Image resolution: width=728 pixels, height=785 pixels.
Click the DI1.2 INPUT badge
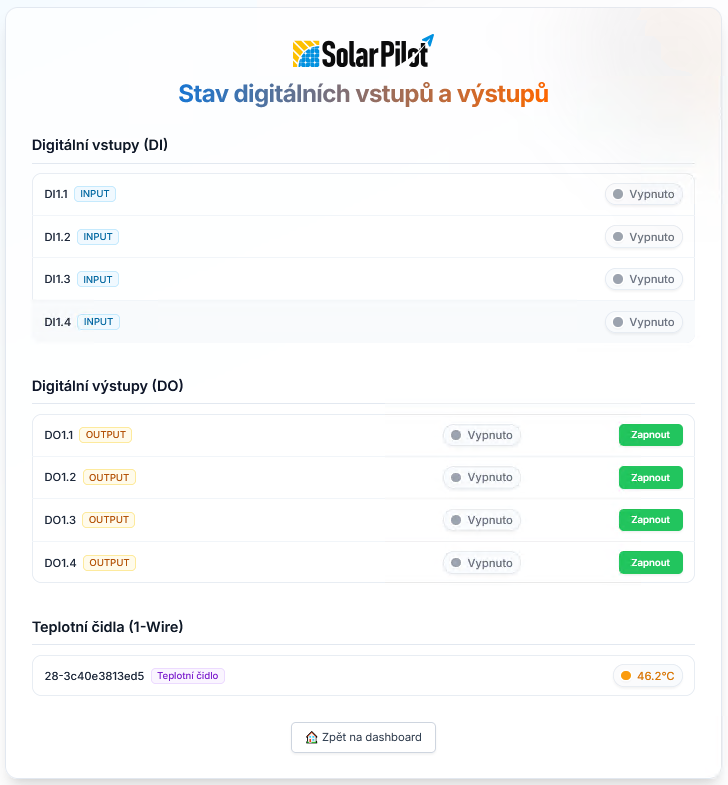coord(98,237)
